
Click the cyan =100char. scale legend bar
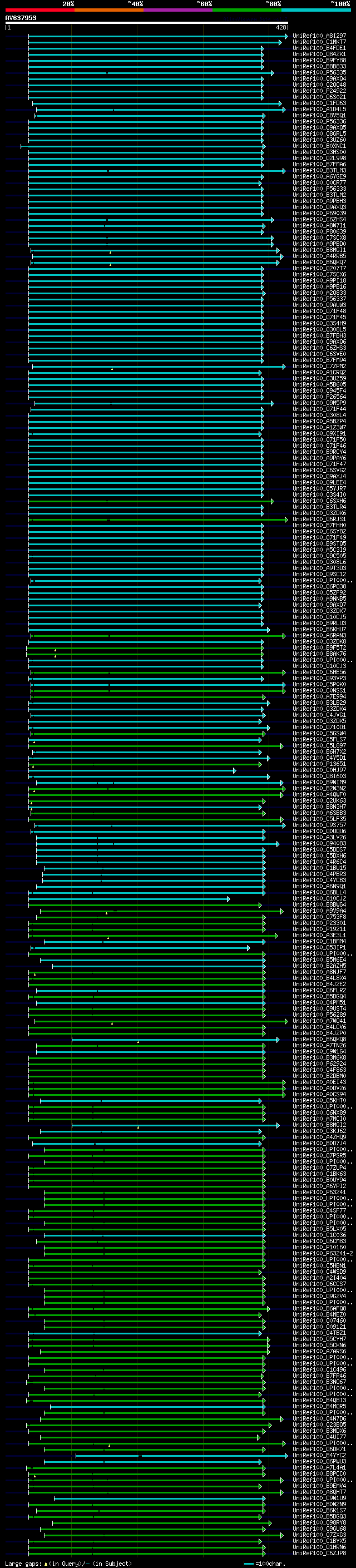[x=248, y=1563]
